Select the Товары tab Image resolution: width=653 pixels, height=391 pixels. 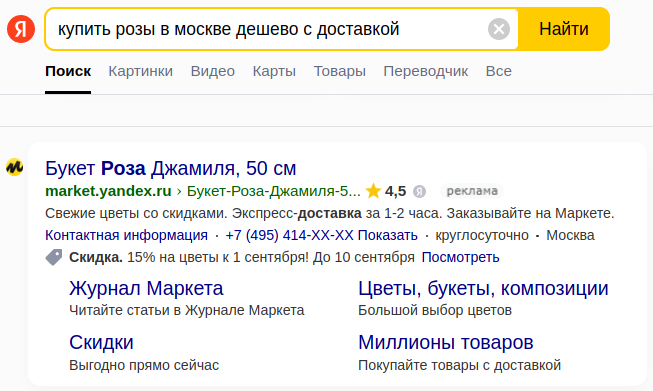coord(339,71)
